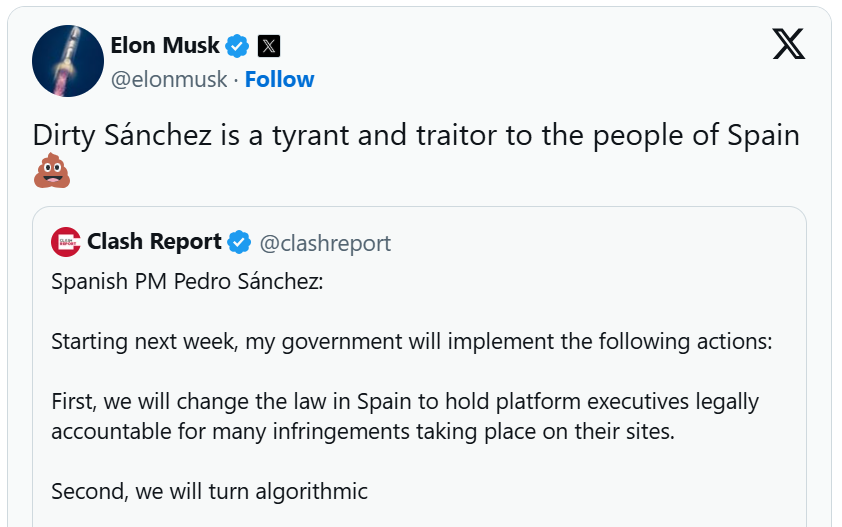Click the 'Spanish PM Pedro Sánchez:' line
Screen dimensions: 842x527
coord(188,281)
